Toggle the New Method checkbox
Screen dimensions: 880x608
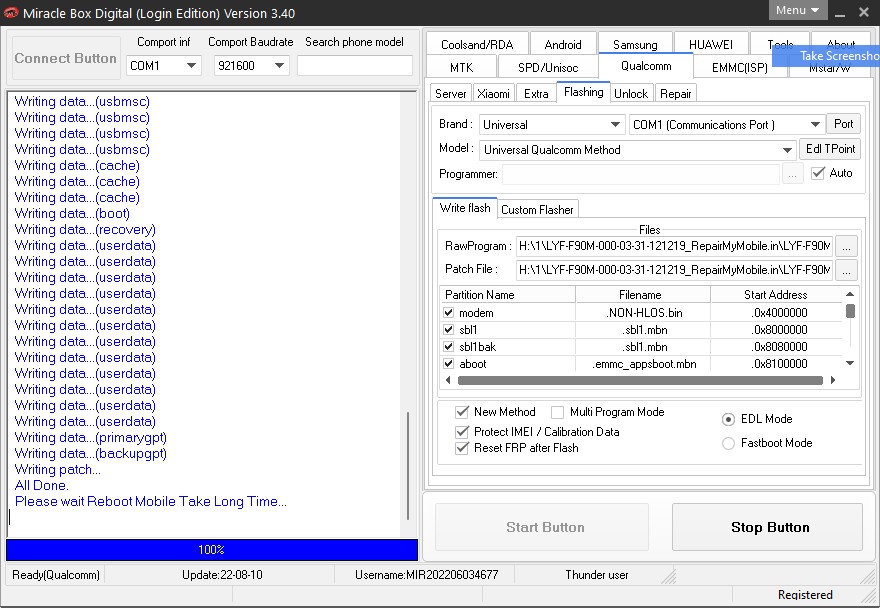click(462, 412)
